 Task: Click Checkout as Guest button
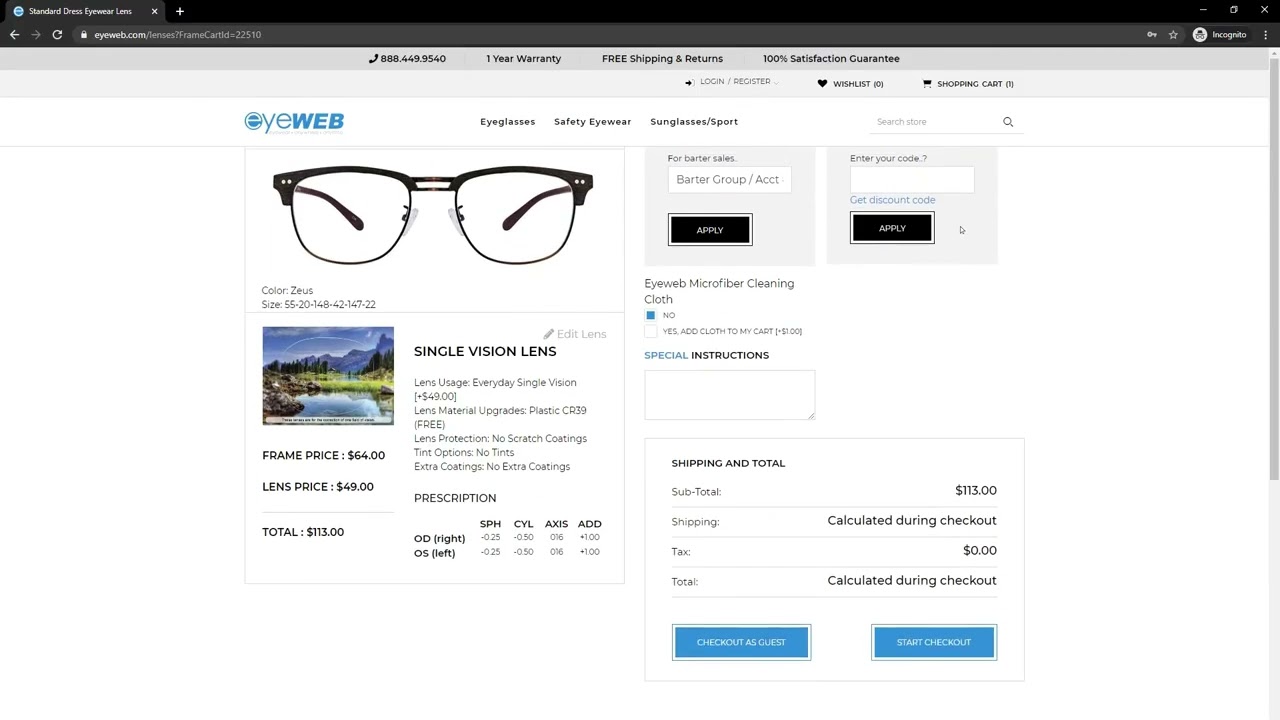click(741, 642)
